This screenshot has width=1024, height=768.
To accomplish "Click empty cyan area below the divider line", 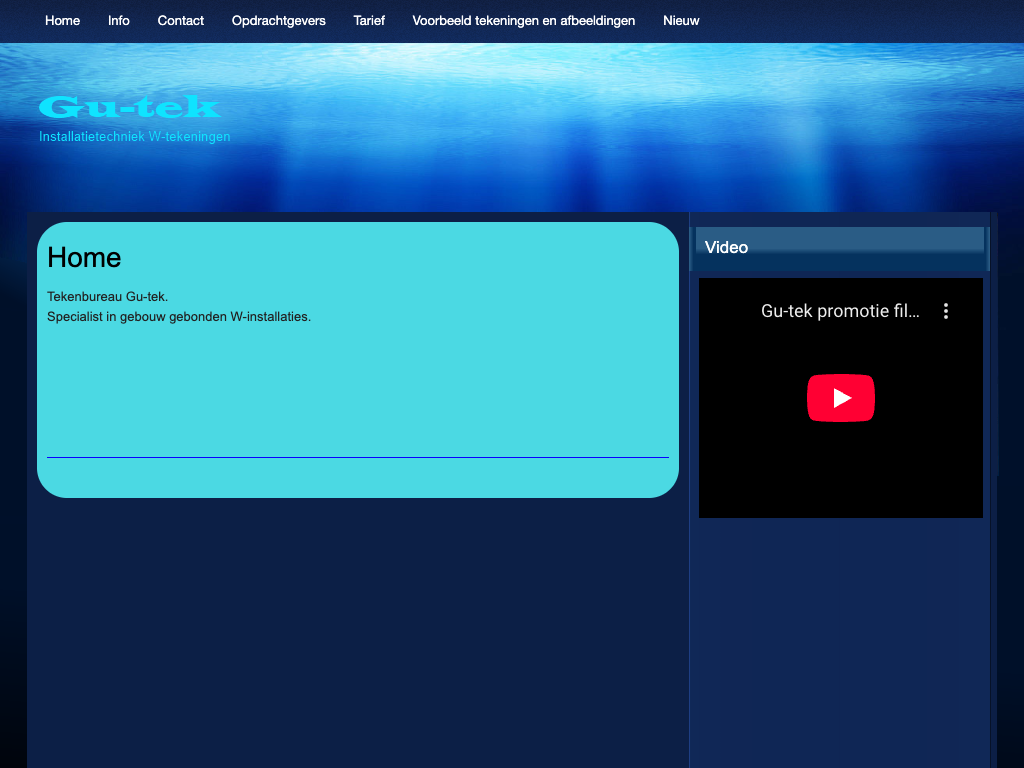I will pos(357,477).
